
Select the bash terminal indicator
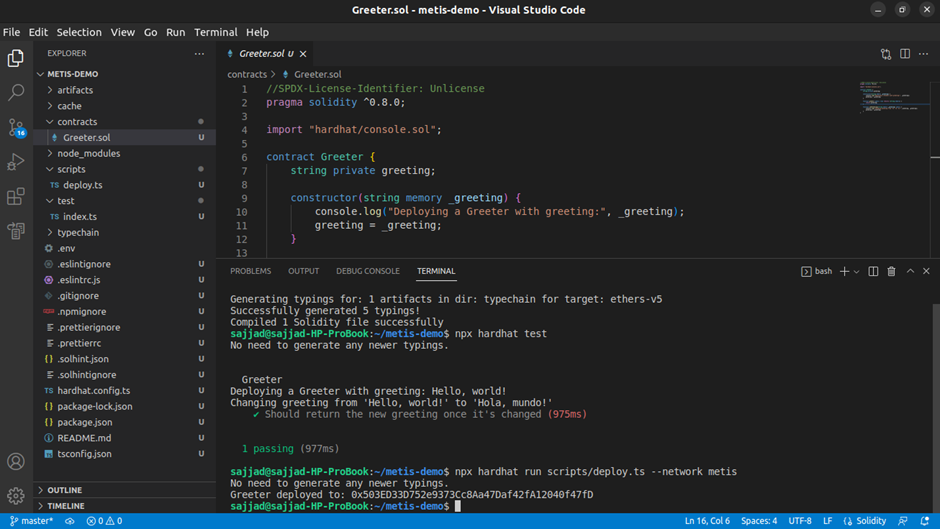click(x=817, y=271)
